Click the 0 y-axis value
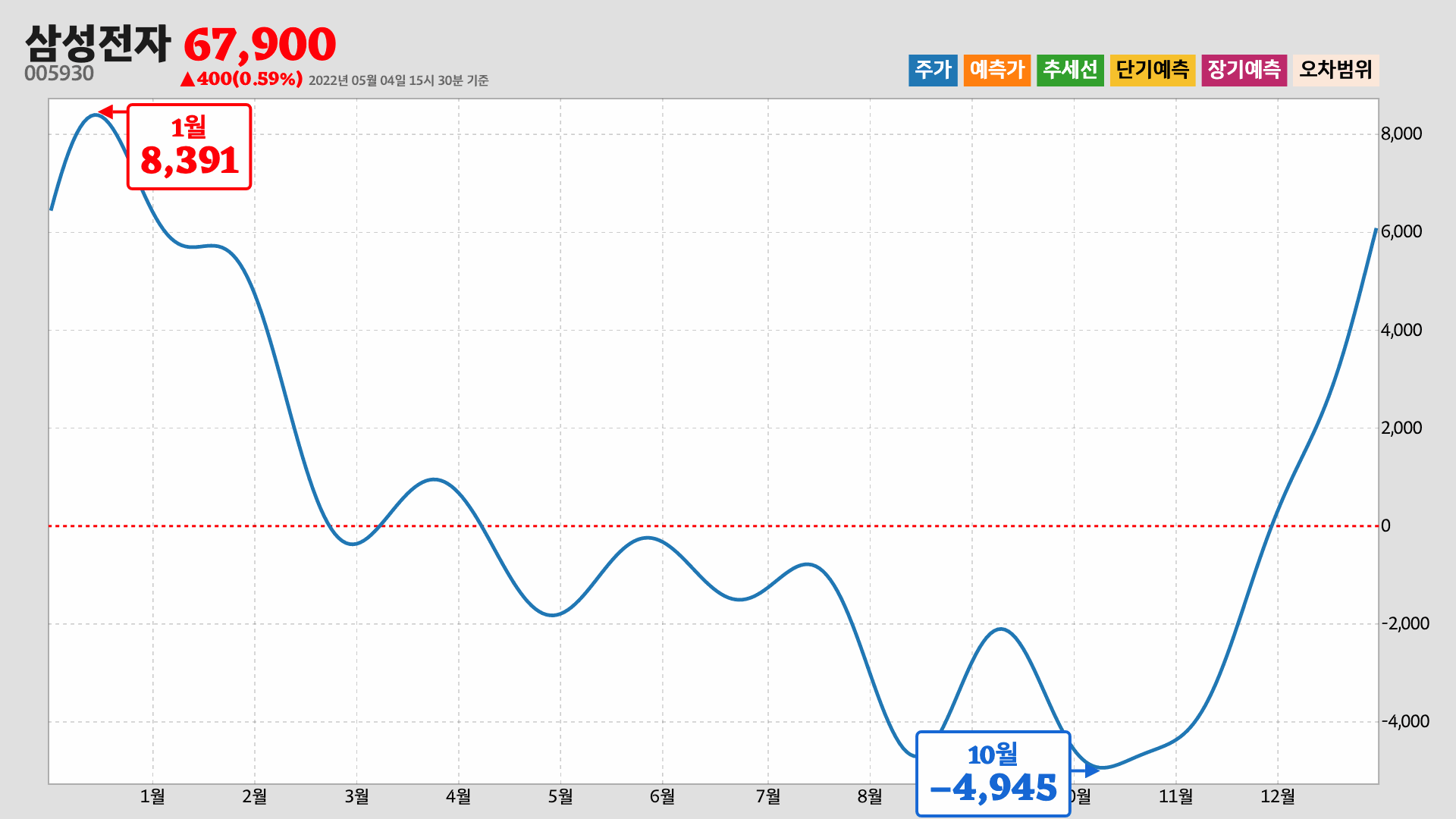The image size is (1456, 819). pyautogui.click(x=1385, y=526)
